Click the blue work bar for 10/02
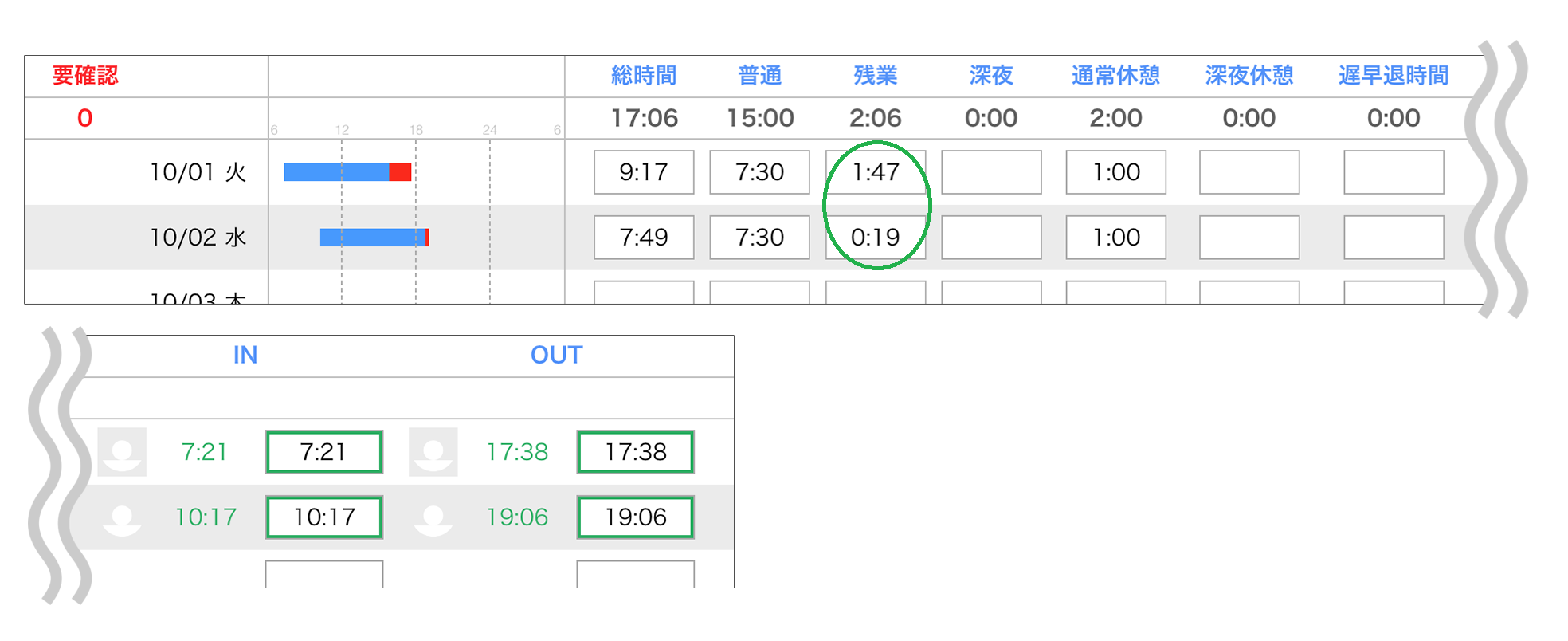Viewport: 1568px width, 641px height. (373, 238)
